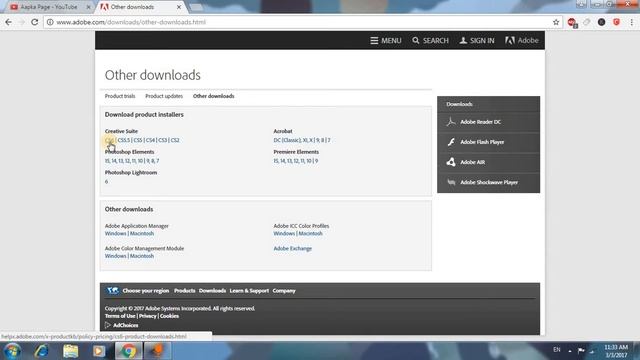Open the Creative Suite CS4 link

(x=150, y=140)
